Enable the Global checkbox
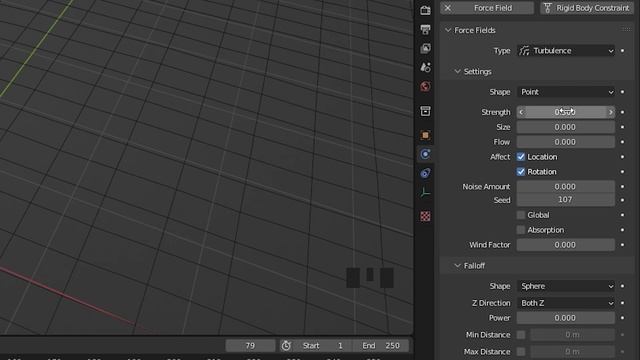 pos(521,215)
